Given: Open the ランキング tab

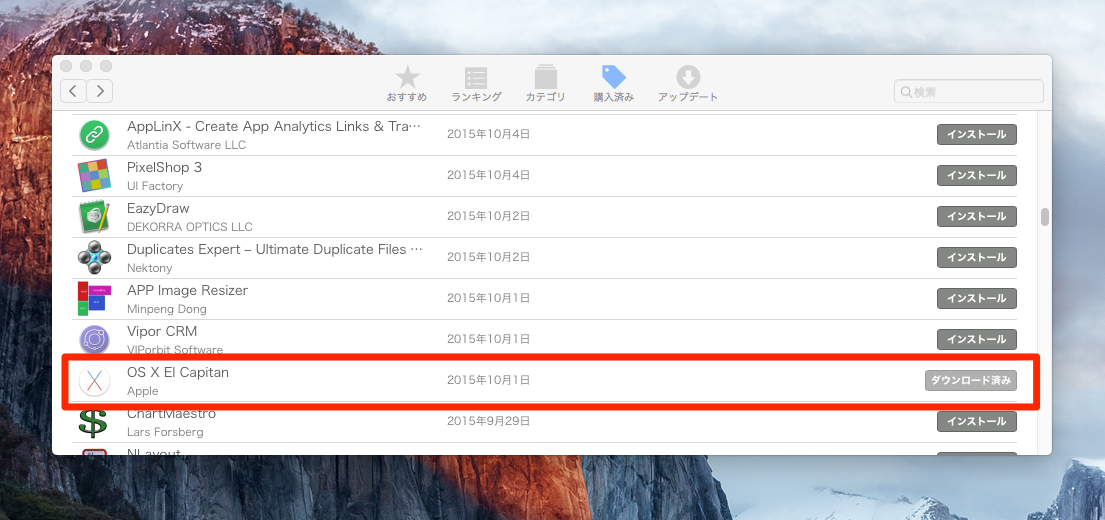Looking at the screenshot, I should (476, 84).
